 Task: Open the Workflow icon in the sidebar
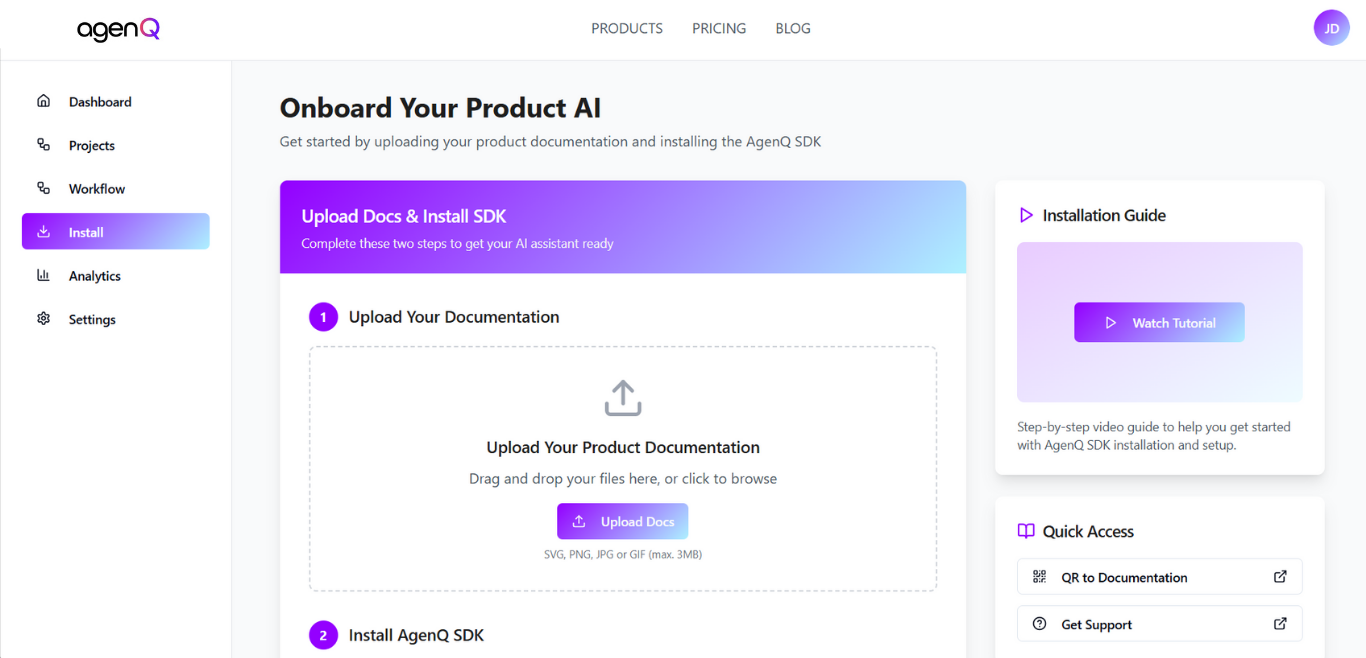pyautogui.click(x=43, y=188)
